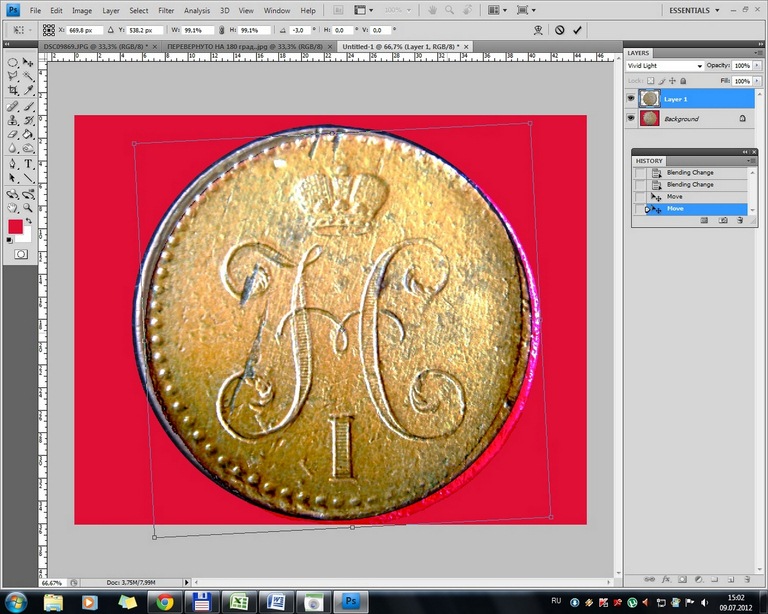Select the Eyedropper tool
The height and width of the screenshot is (614, 768).
tap(28, 90)
